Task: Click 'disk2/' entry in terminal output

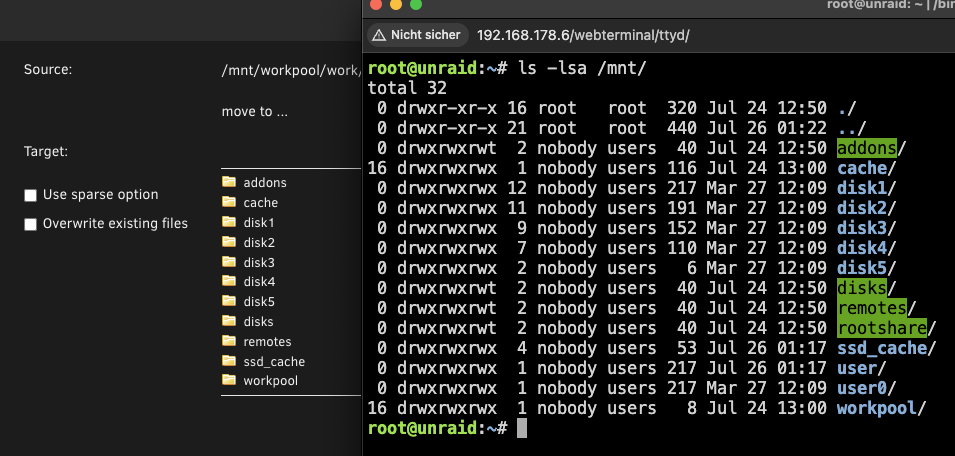Action: pos(867,208)
